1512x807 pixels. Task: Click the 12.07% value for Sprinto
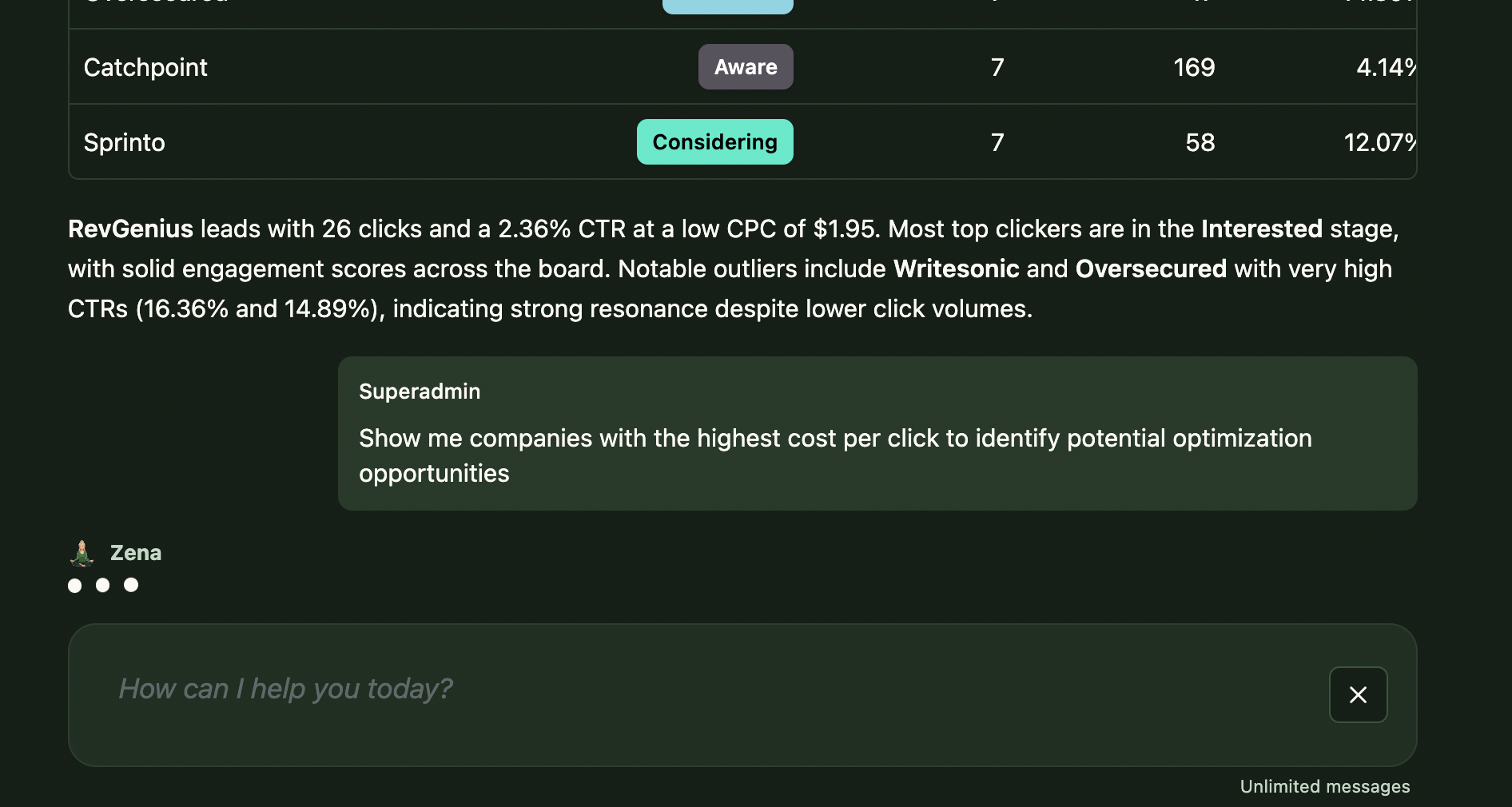point(1379,143)
